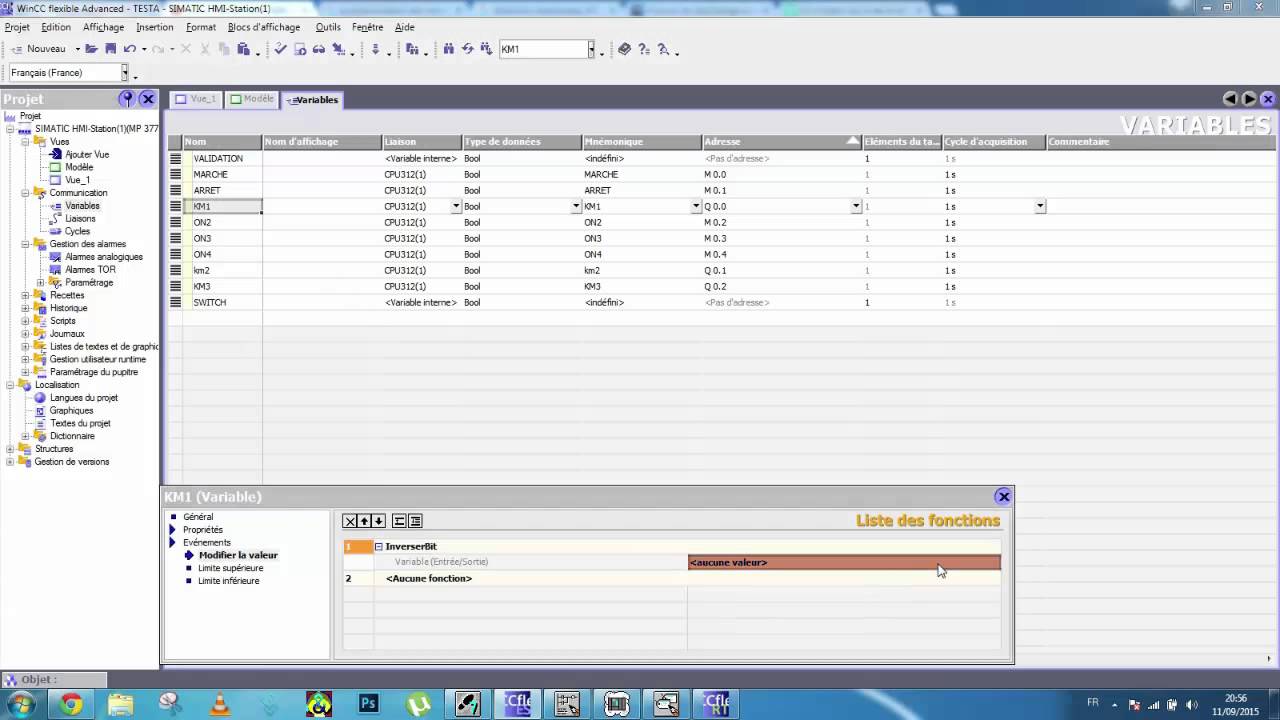Expand the Recettes tree node
The width and height of the screenshot is (1280, 720).
[25, 296]
